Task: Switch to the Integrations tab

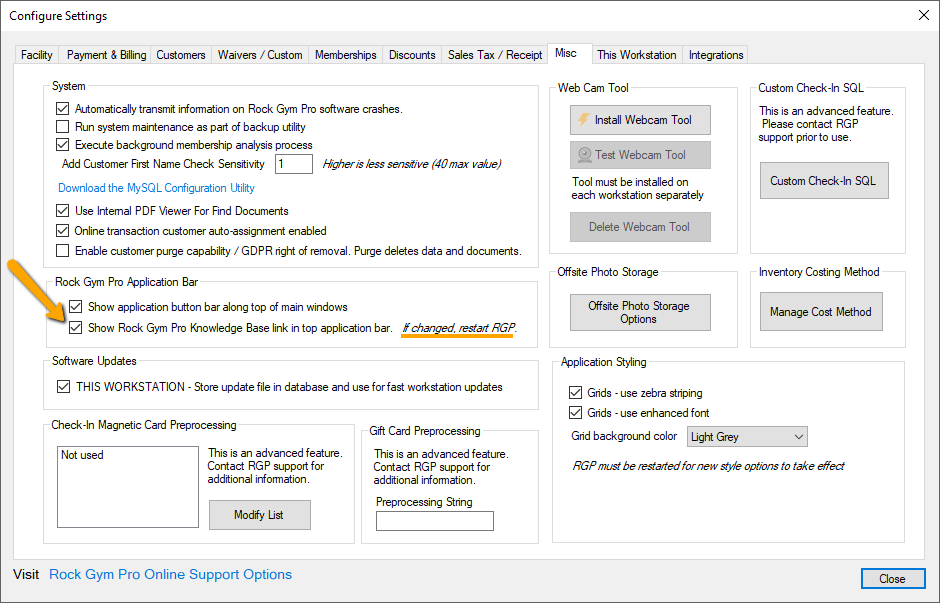Action: [716, 55]
